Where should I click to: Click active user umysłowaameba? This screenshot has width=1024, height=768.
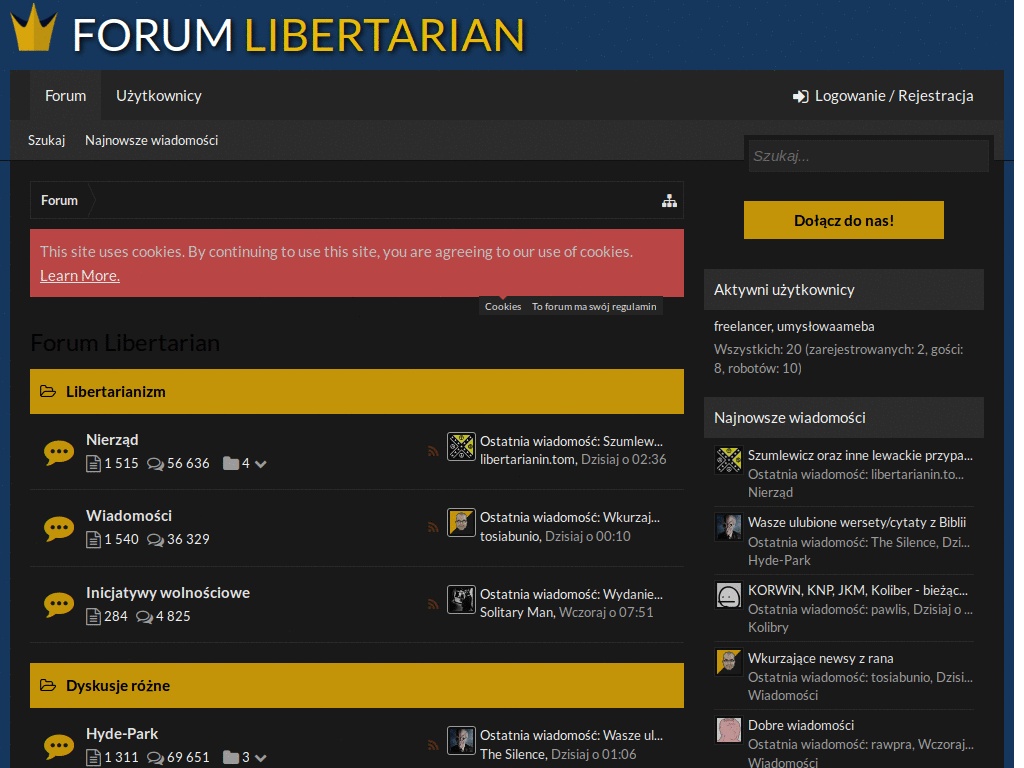[825, 327]
